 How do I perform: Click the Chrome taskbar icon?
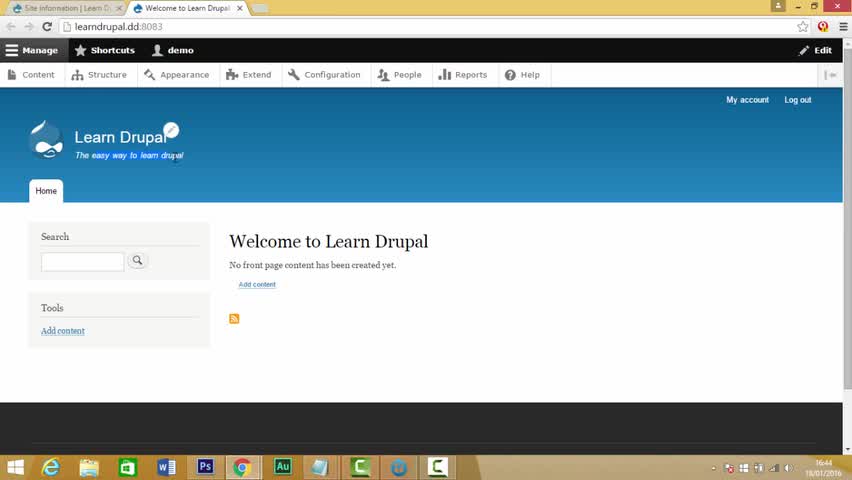pyautogui.click(x=242, y=467)
